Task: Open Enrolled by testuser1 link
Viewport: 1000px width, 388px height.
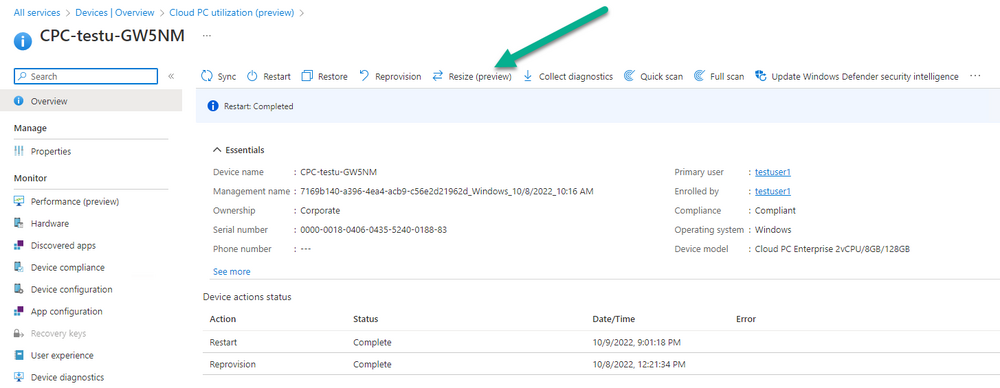Action: (x=773, y=191)
